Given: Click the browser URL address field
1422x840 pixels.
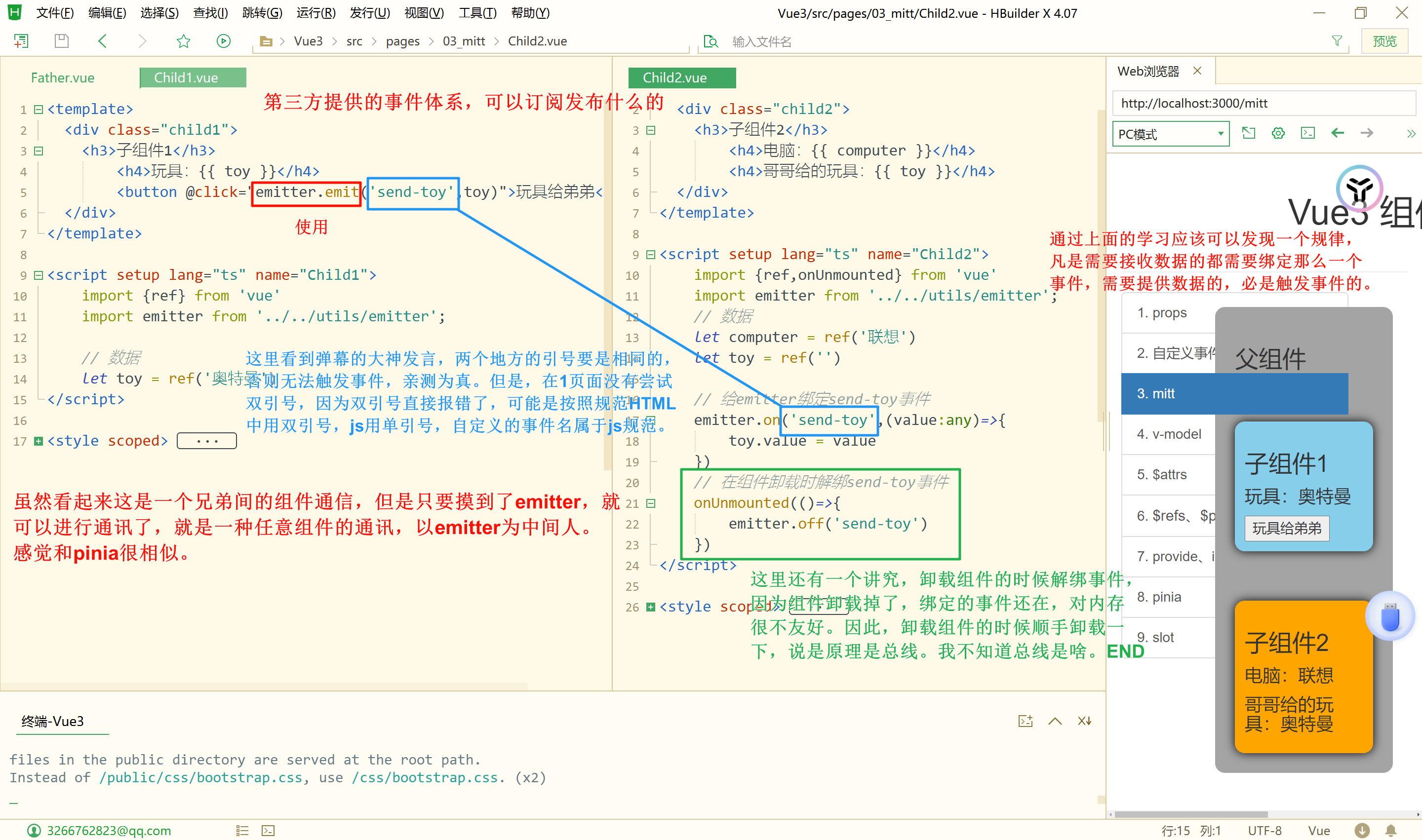Looking at the screenshot, I should tap(1263, 103).
